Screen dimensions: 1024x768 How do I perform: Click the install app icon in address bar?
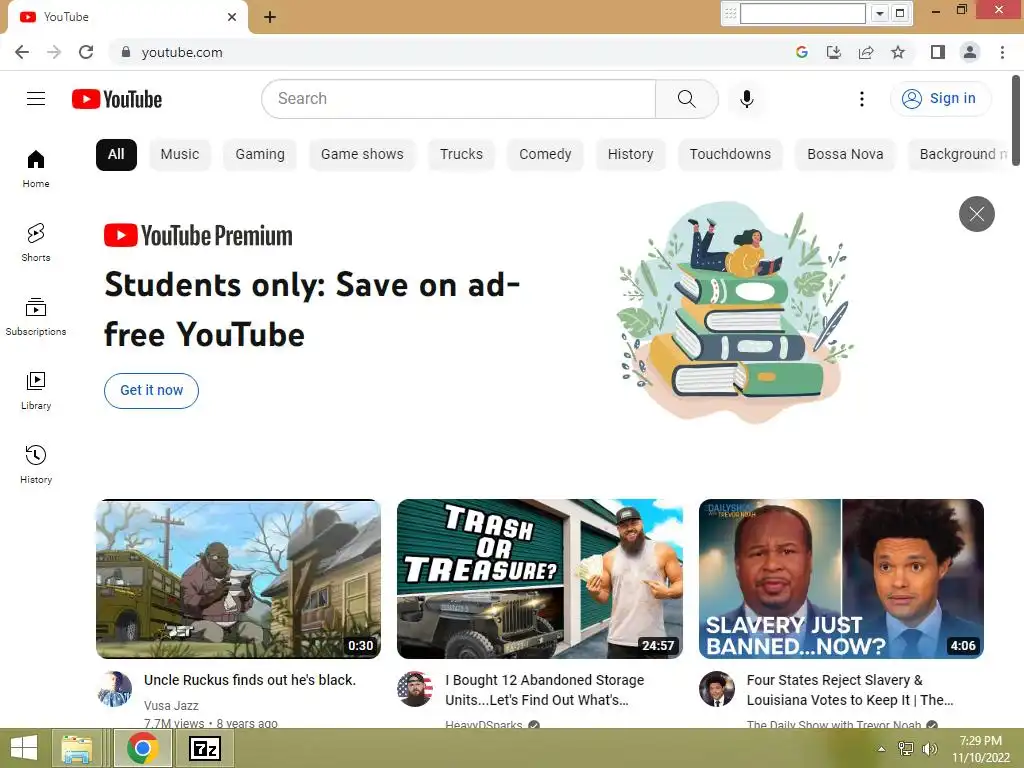[834, 52]
